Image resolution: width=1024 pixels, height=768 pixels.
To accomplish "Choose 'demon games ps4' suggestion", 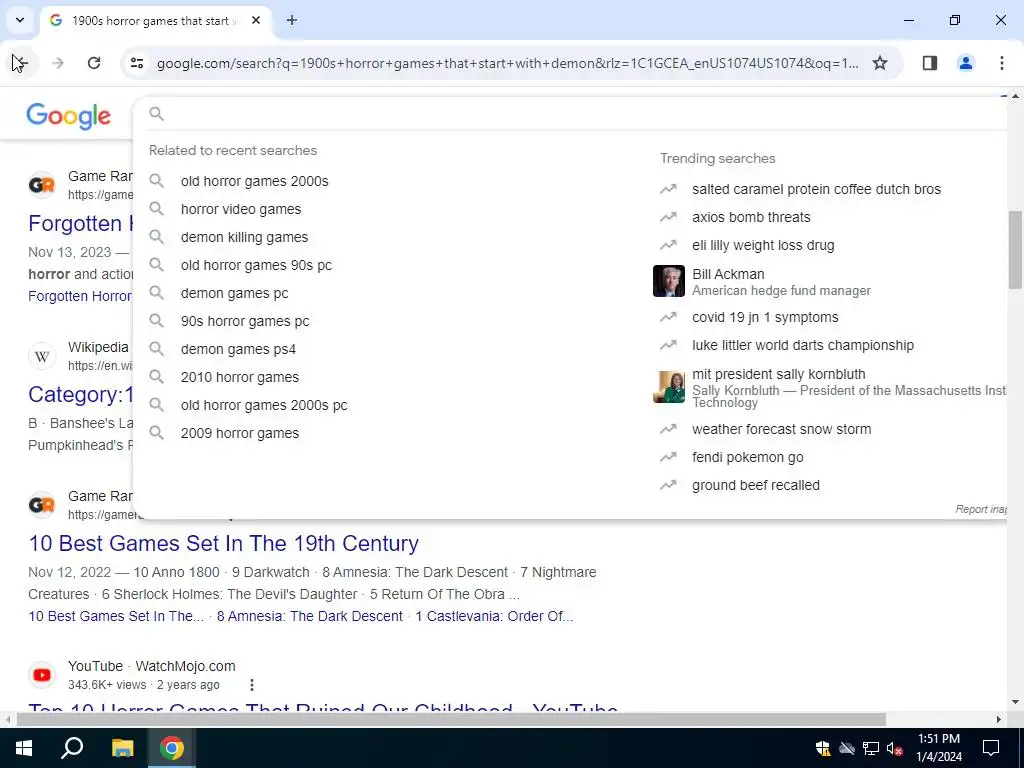I will coord(238,349).
